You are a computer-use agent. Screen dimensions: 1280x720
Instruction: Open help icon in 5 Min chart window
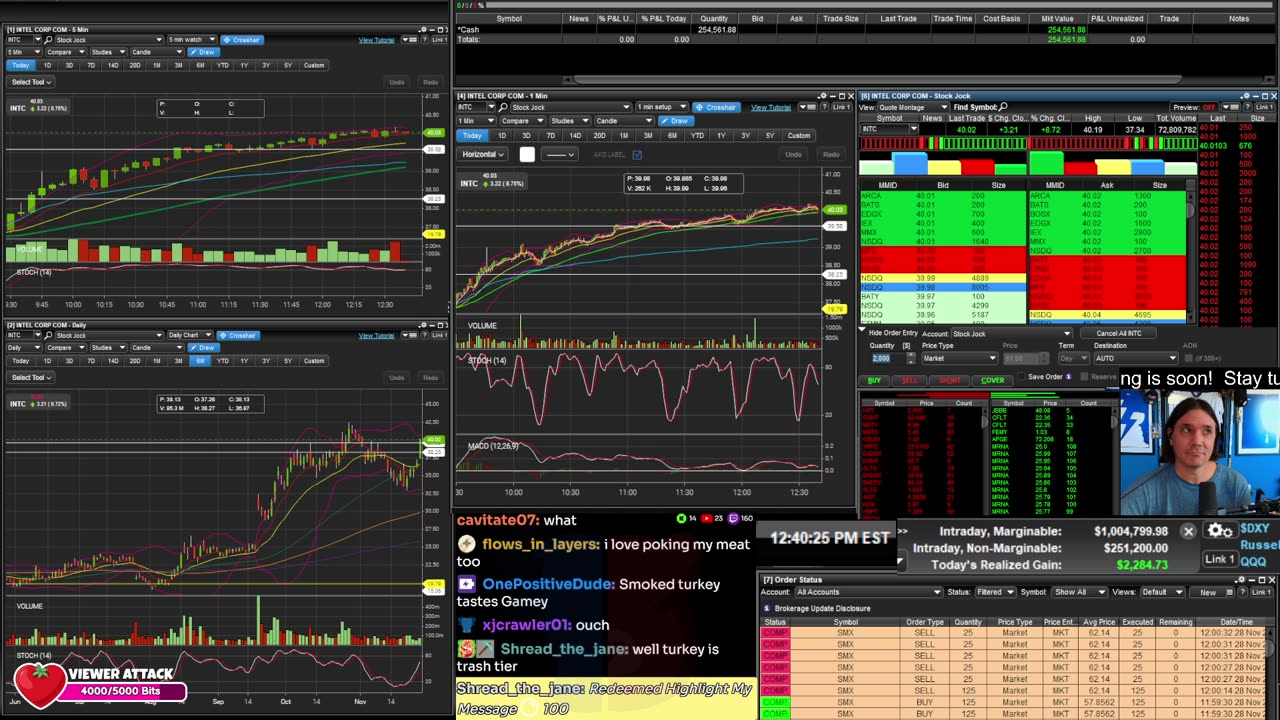pyautogui.click(x=424, y=40)
